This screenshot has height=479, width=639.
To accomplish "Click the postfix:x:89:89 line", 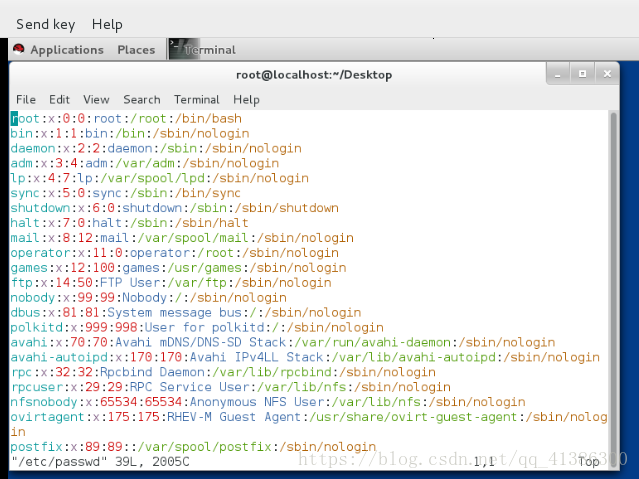I will pos(194,447).
